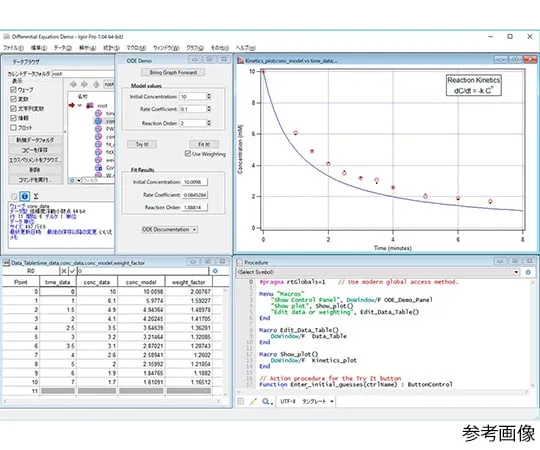The height and width of the screenshot is (450, 540).
Task: Click the Reaction Kinetics annotation box in graph
Action: [x=474, y=85]
